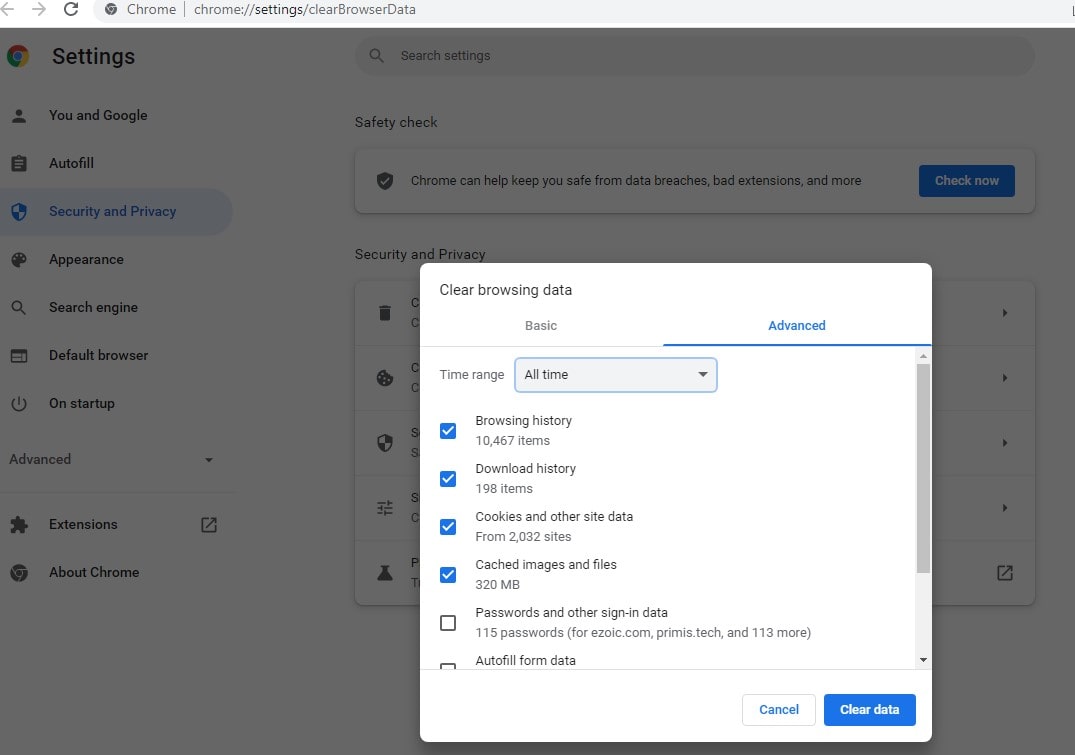Click the Appearance palette icon
The height and width of the screenshot is (755, 1075).
click(x=20, y=259)
